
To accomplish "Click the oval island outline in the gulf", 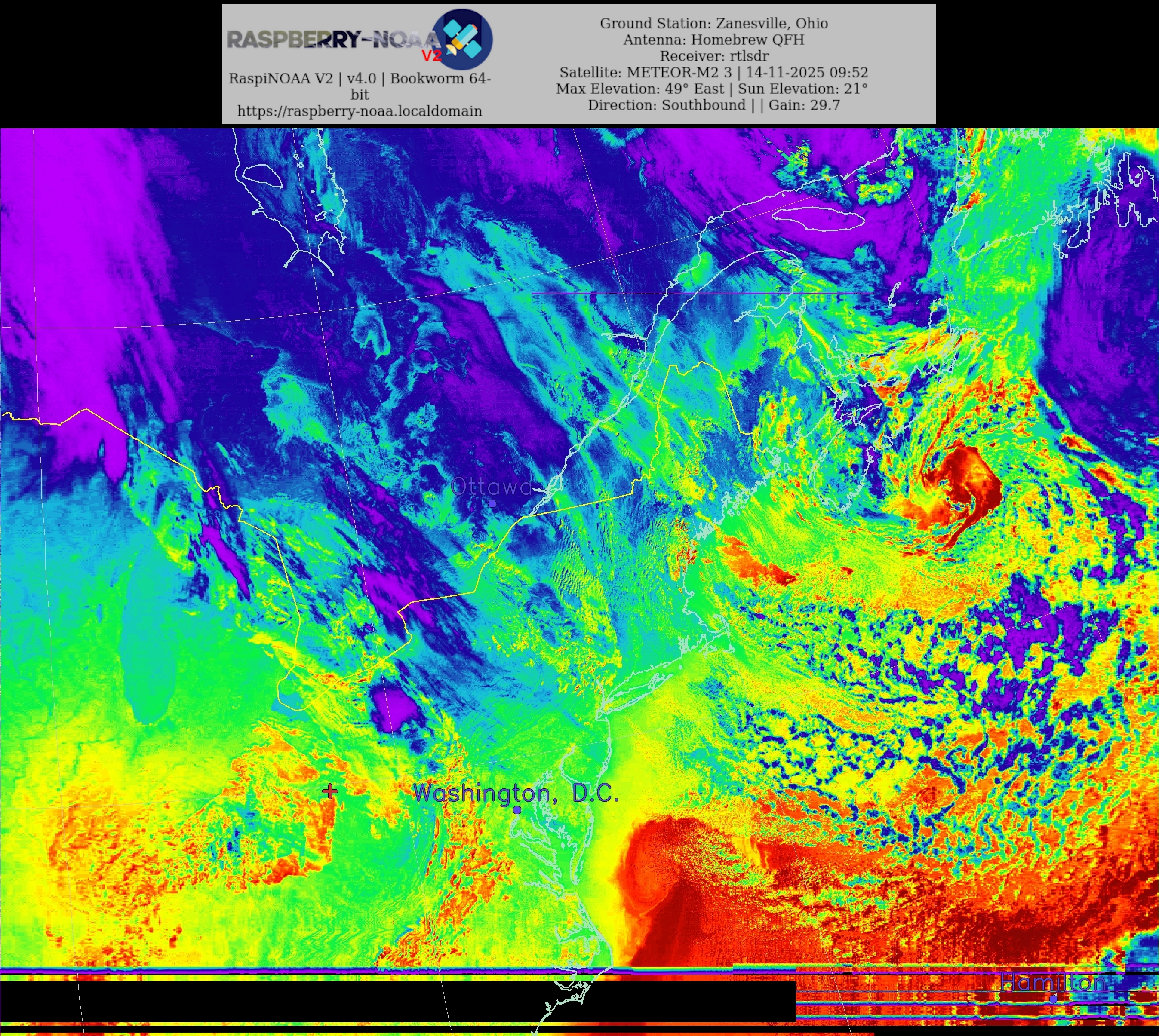I will click(x=818, y=218).
